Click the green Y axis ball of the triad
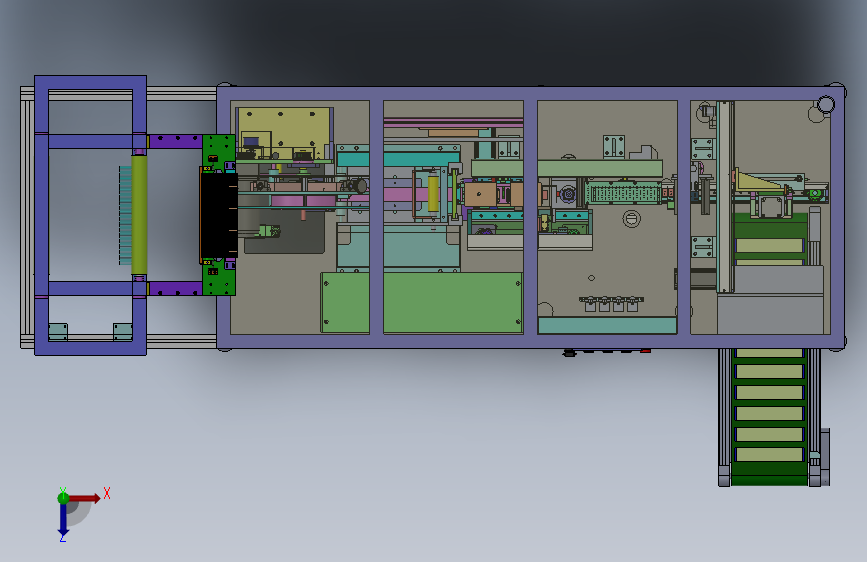This screenshot has height=562, width=867. [63, 498]
